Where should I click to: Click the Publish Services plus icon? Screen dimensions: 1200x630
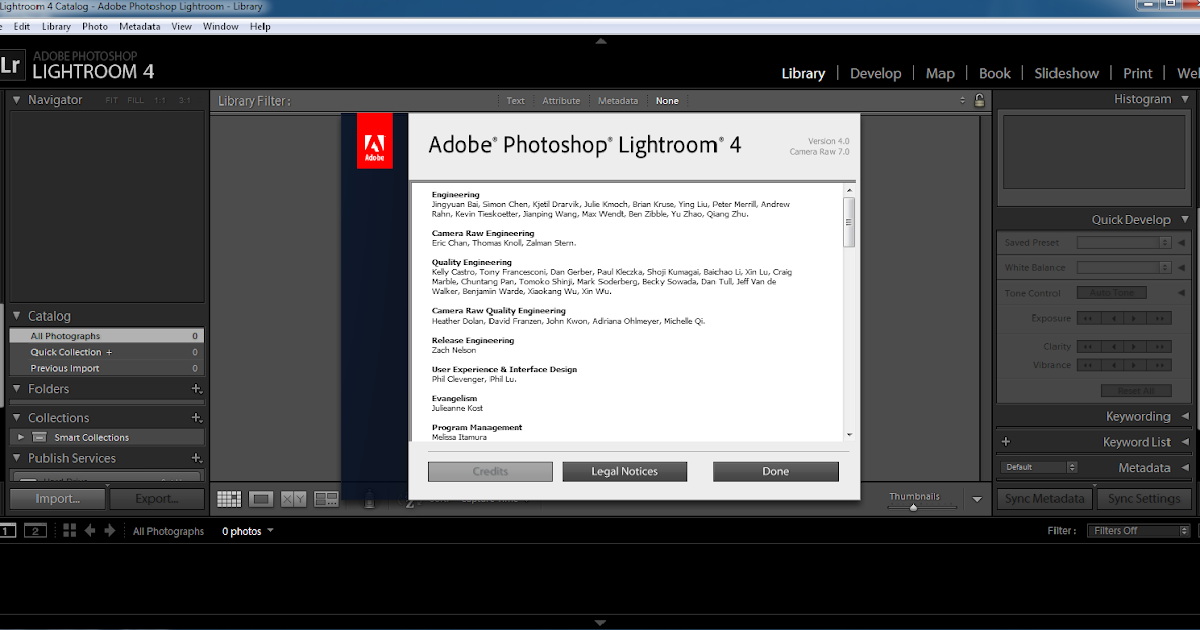tap(196, 458)
